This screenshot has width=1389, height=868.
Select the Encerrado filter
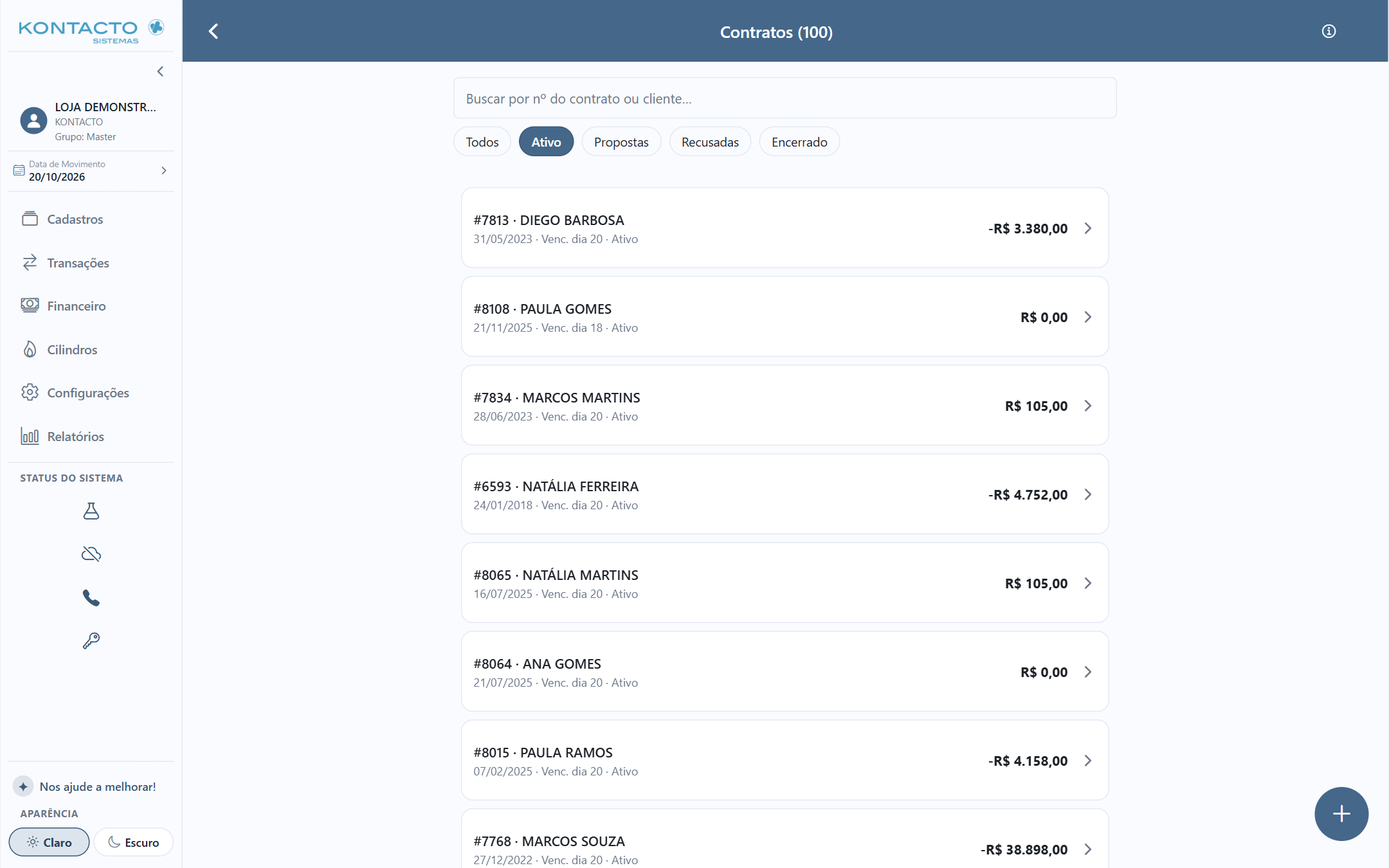(x=799, y=141)
